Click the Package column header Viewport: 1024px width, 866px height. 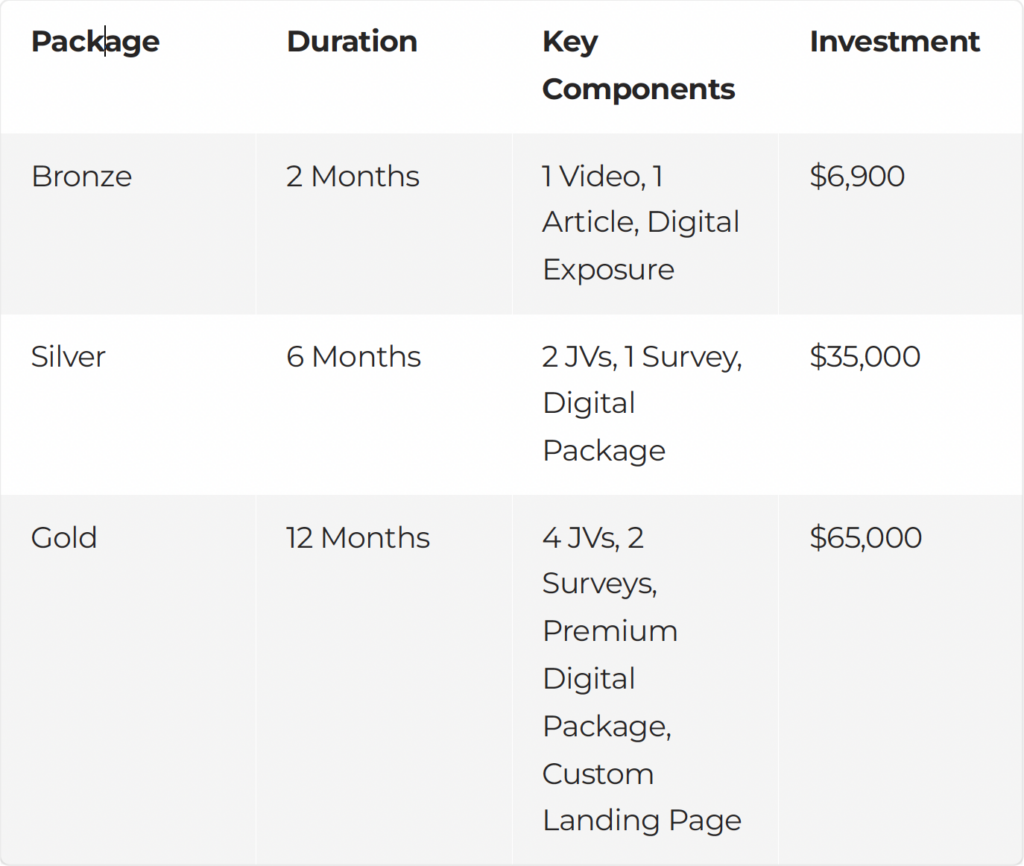(95, 42)
